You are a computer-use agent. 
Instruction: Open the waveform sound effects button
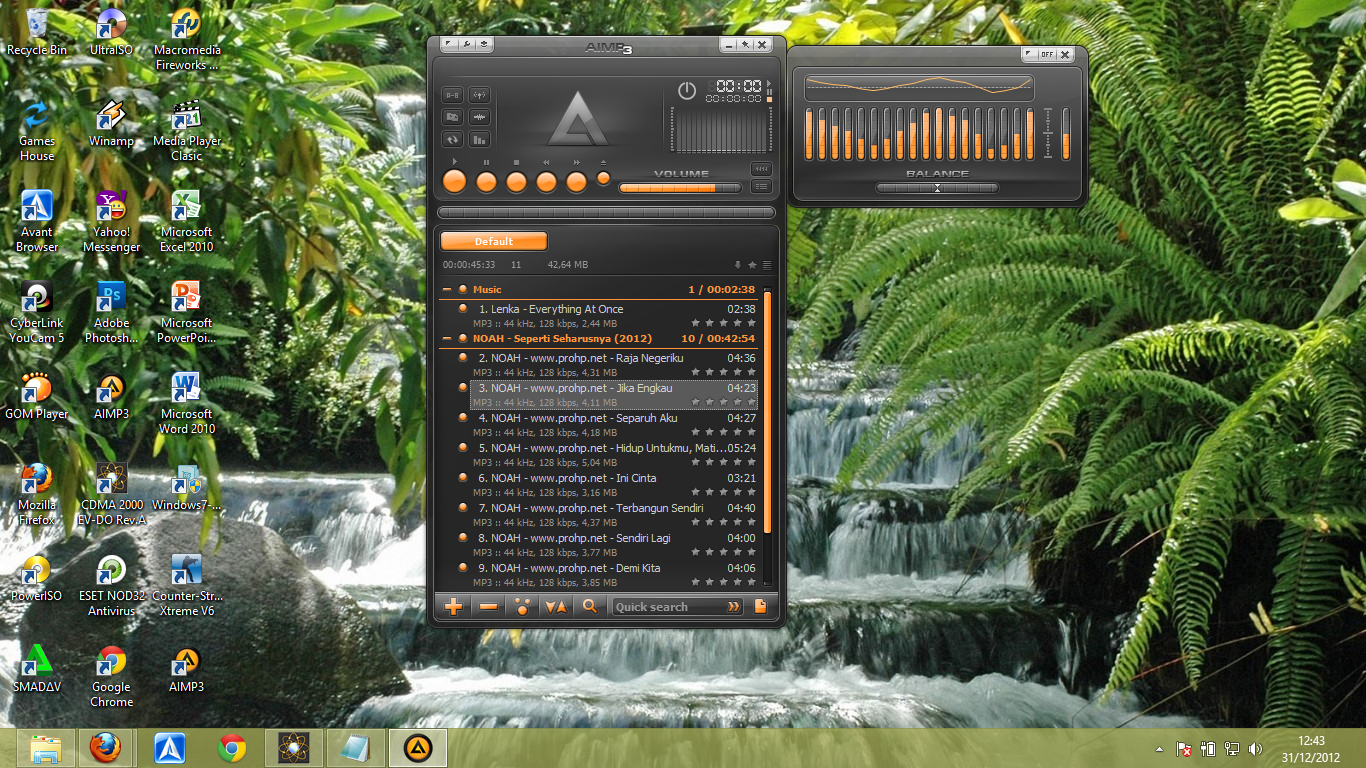pos(479,117)
